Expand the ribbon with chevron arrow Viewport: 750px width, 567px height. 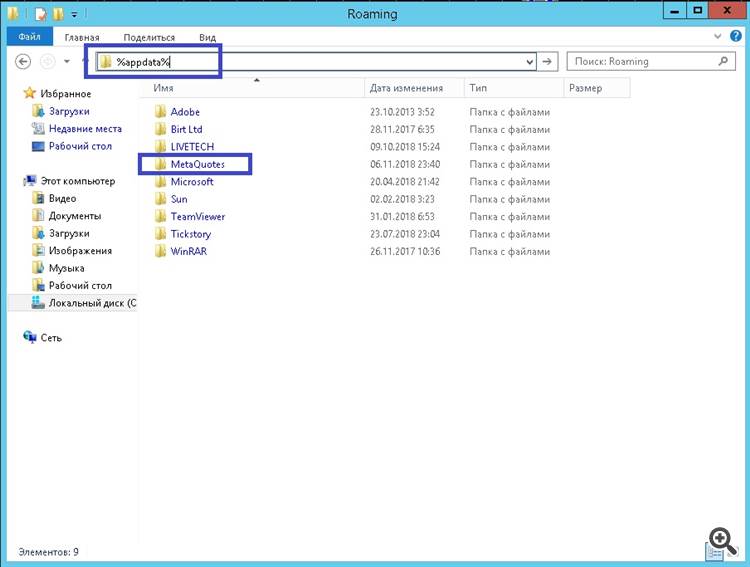pos(717,36)
